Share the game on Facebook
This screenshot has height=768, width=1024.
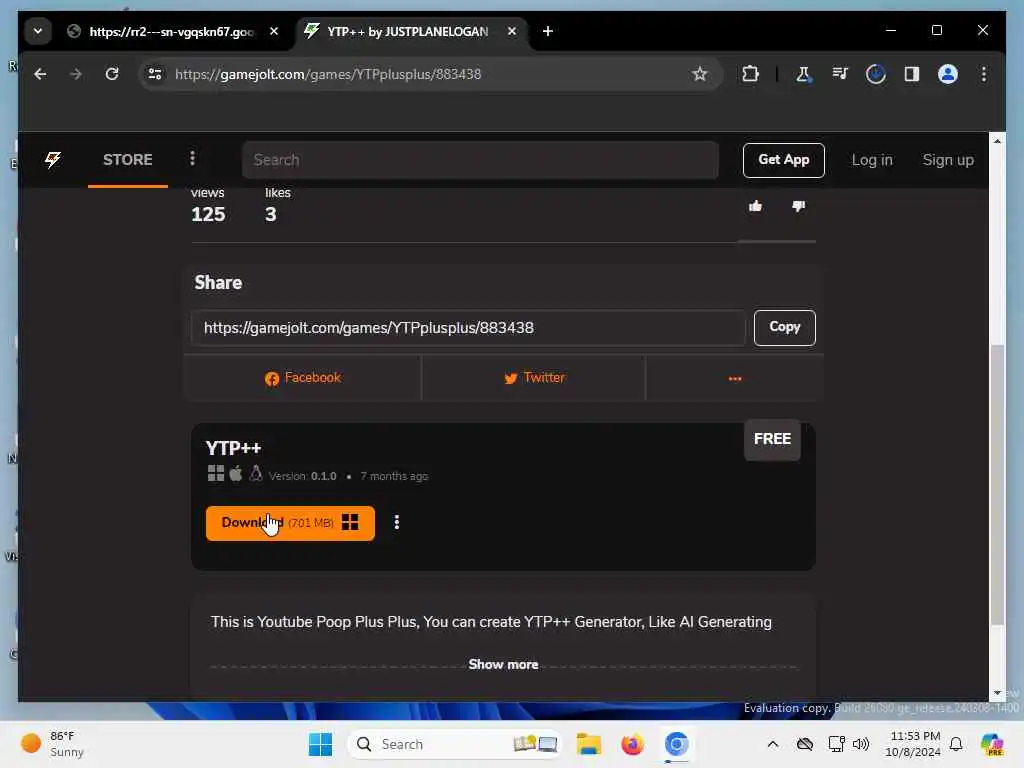[x=302, y=378]
